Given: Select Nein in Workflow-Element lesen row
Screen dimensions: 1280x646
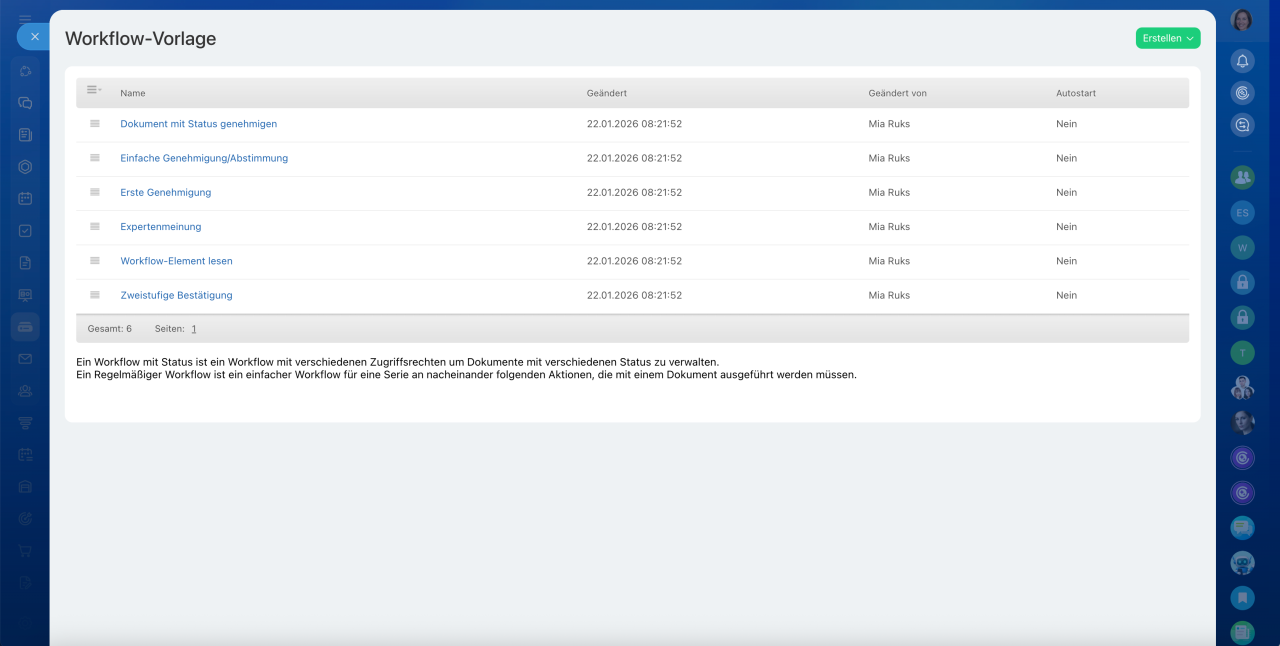Looking at the screenshot, I should pos(1066,261).
